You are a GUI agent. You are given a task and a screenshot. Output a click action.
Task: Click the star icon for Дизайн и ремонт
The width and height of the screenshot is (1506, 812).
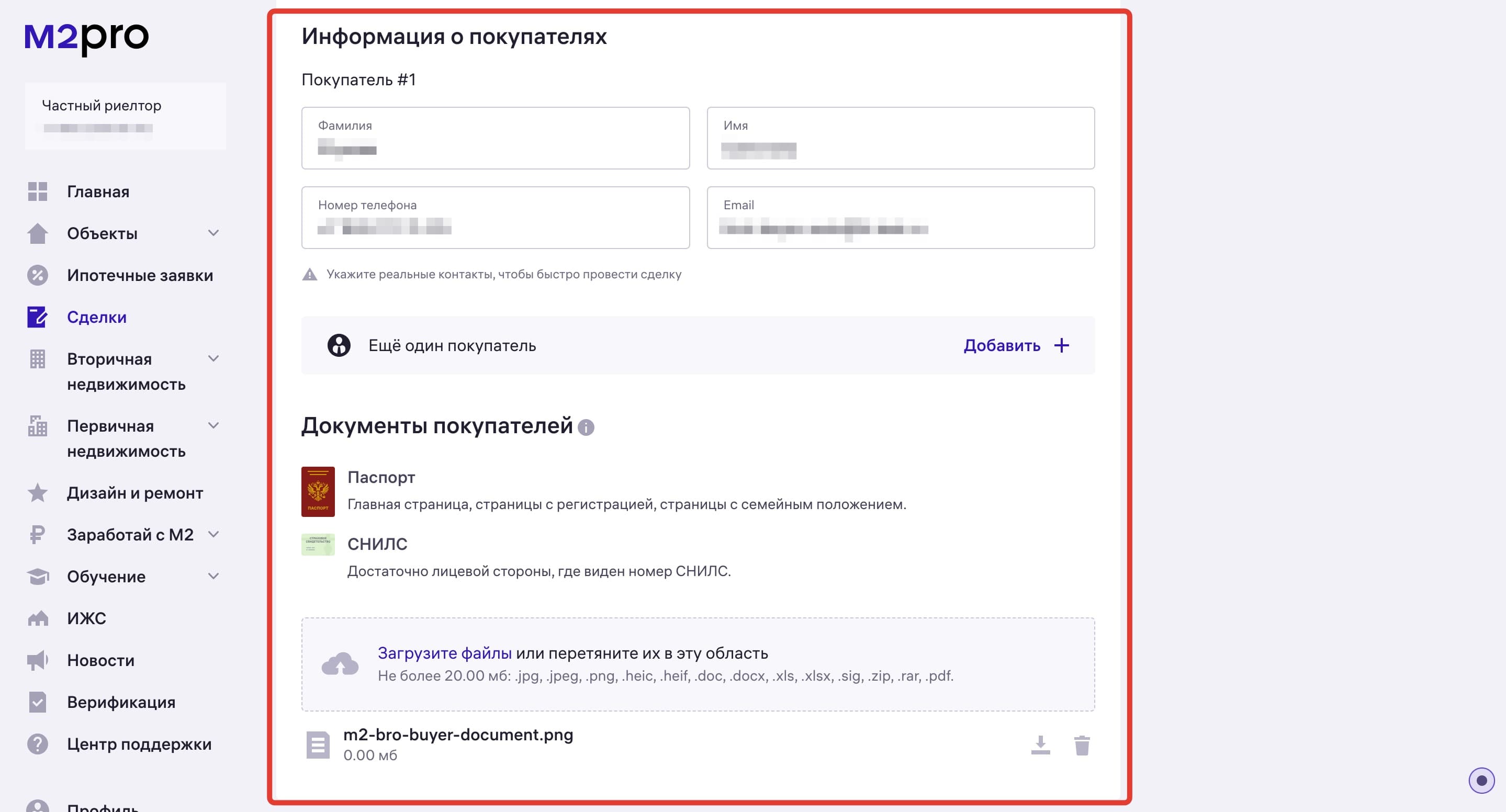point(38,493)
